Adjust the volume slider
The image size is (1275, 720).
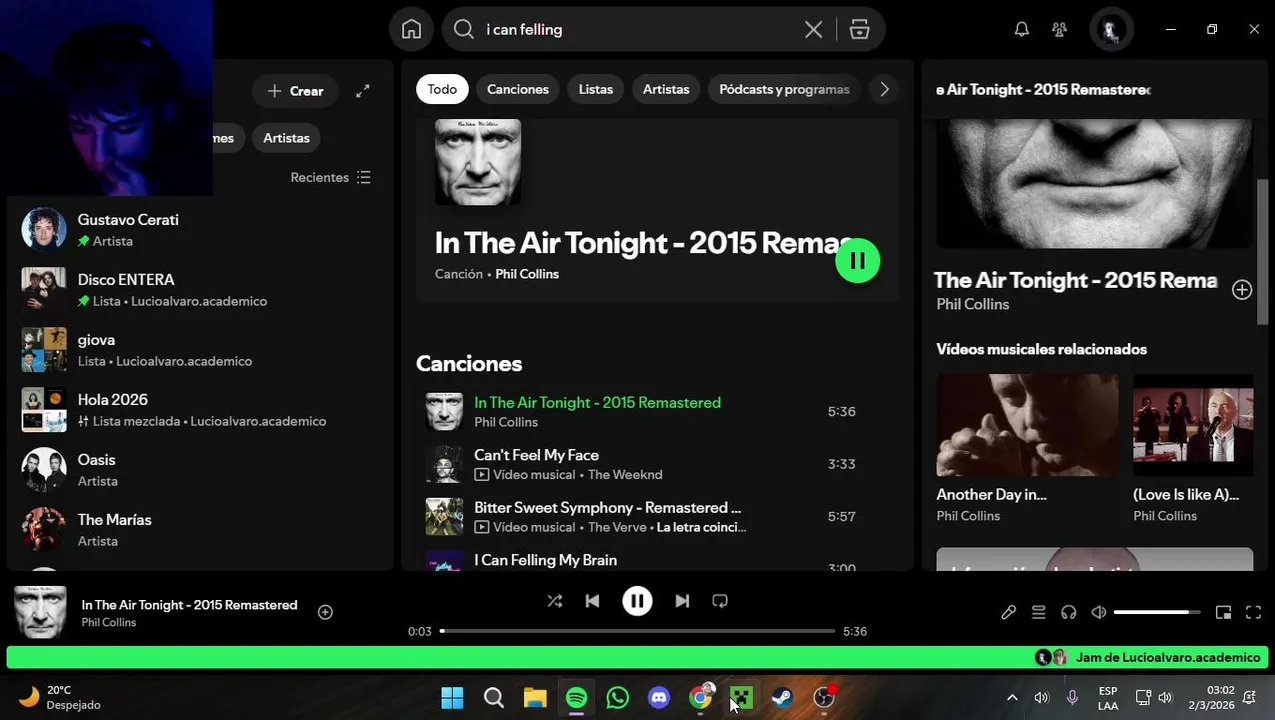coord(1157,612)
